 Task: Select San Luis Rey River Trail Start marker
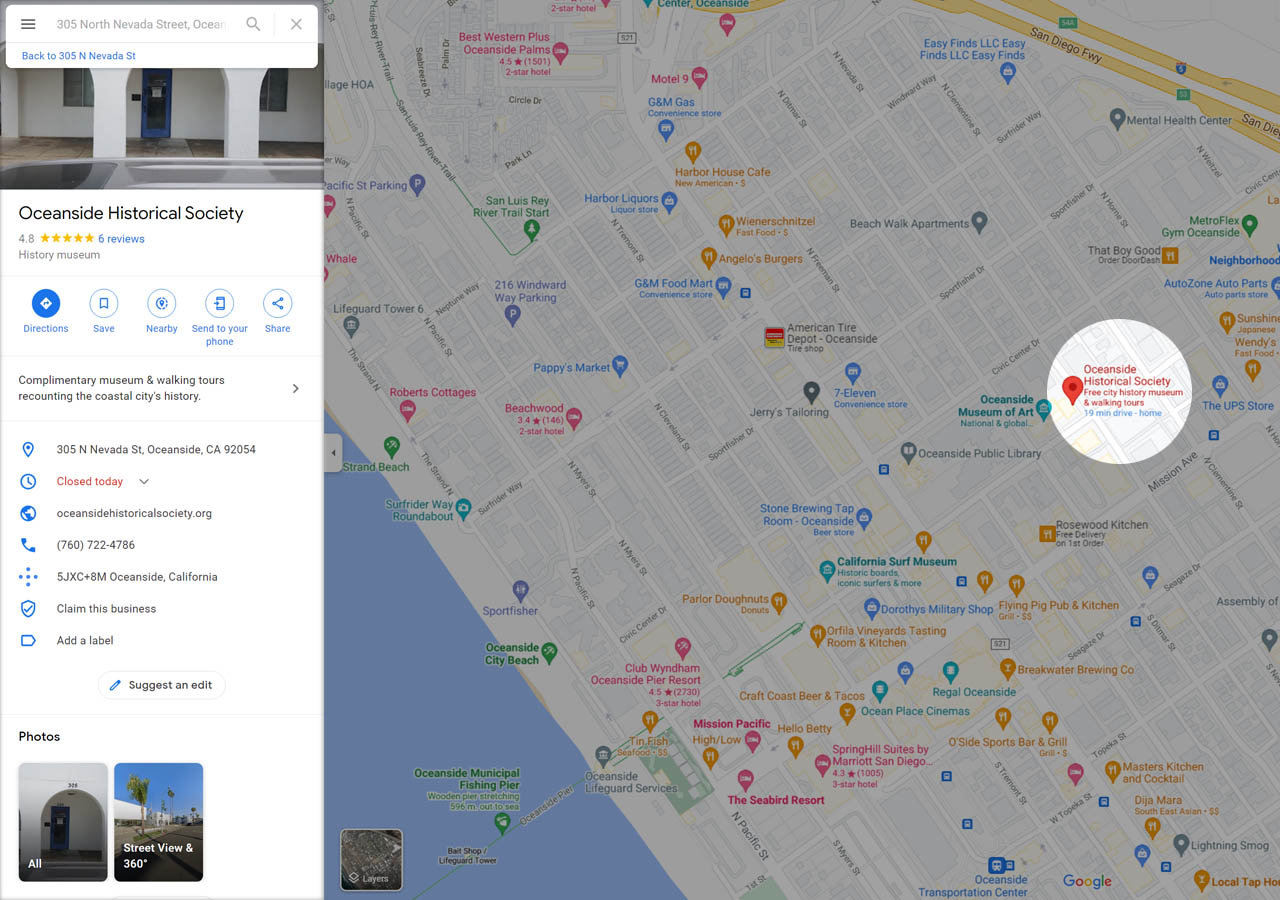tap(532, 229)
